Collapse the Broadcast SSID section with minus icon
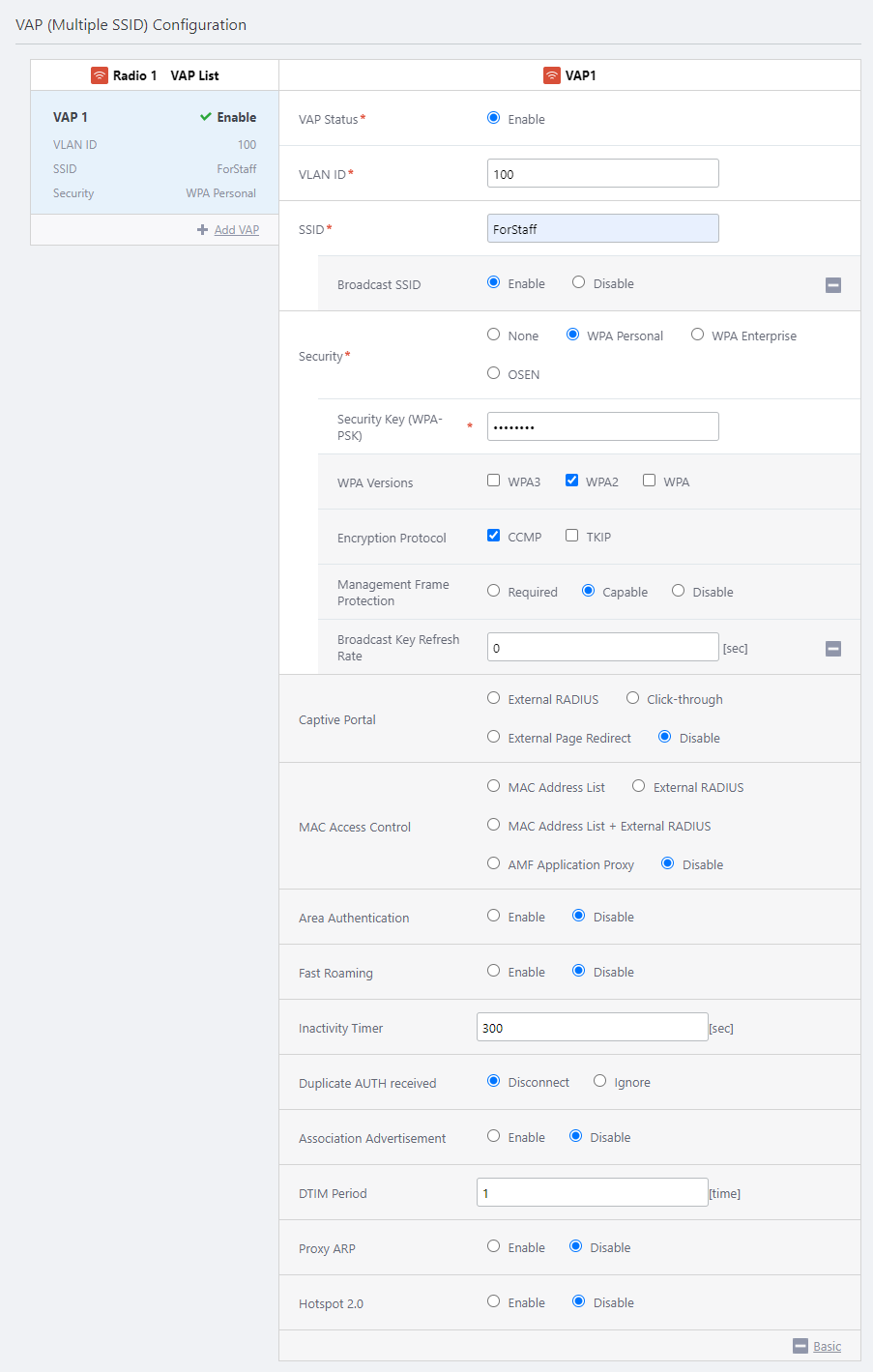873x1372 pixels. click(833, 285)
